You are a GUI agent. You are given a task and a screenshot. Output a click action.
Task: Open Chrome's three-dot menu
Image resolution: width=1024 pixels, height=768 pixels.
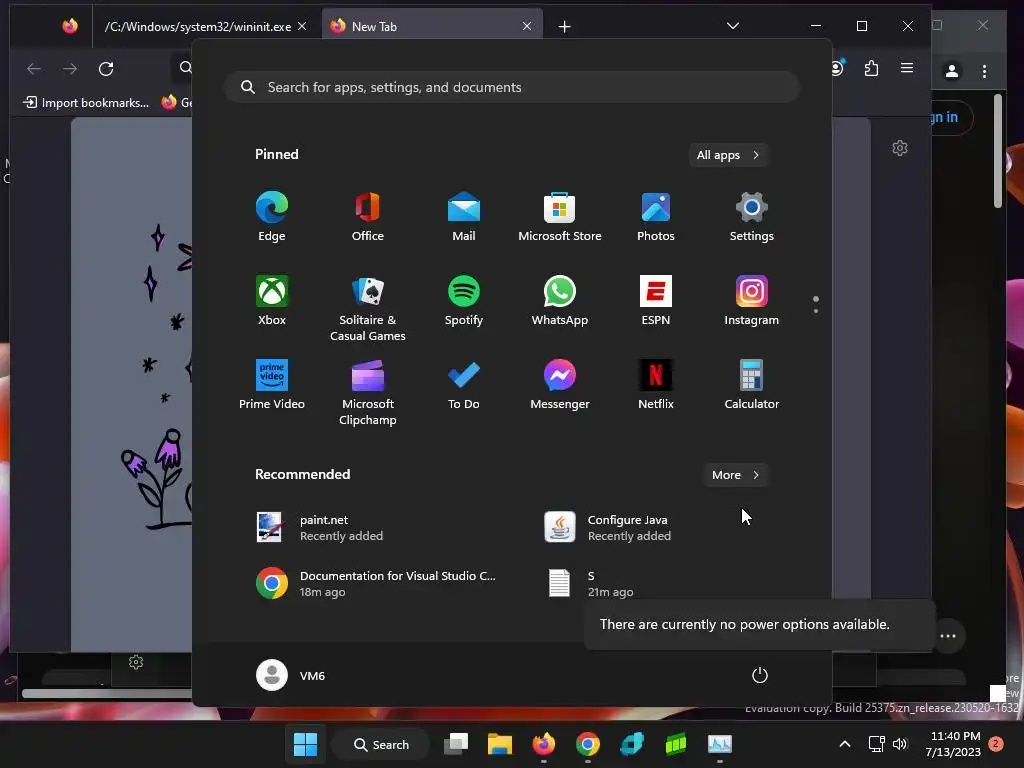(x=984, y=71)
